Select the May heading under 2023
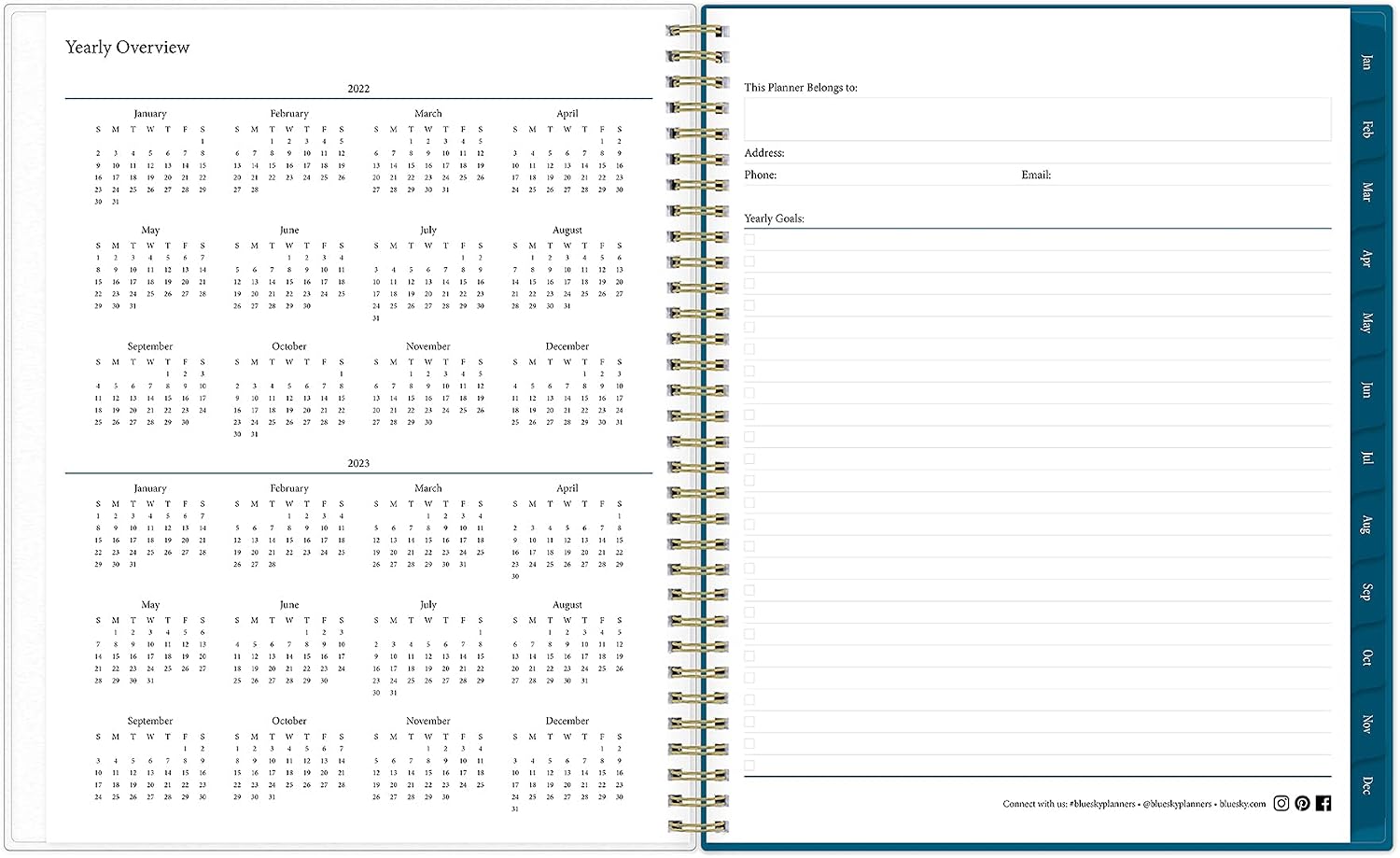Screen dimensions: 1400x858 click(x=150, y=605)
